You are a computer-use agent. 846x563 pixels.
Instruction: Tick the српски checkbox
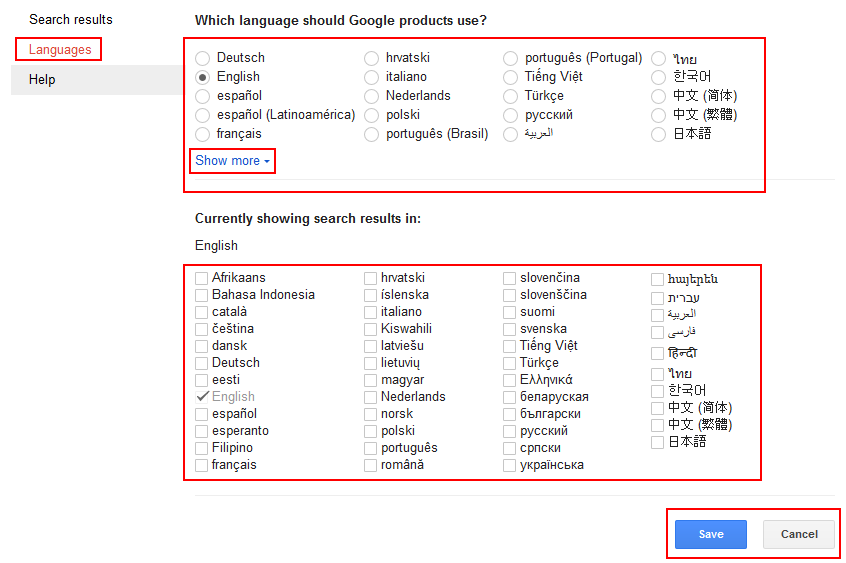509,449
